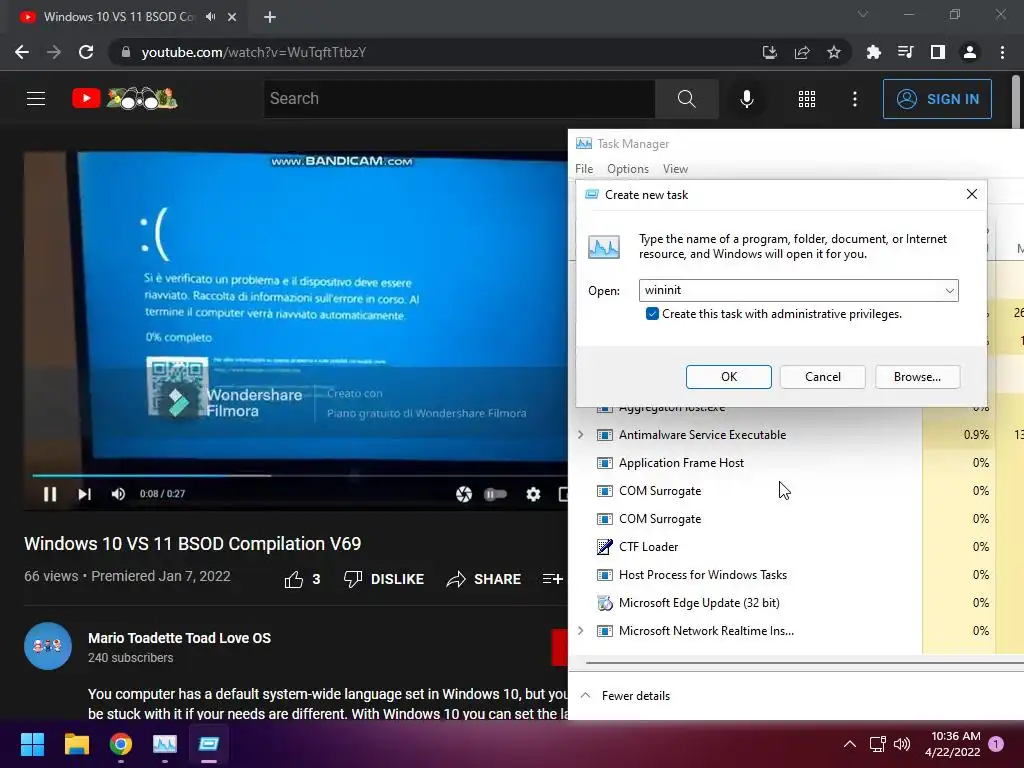Viewport: 1024px width, 768px height.
Task: Open File Explorer from taskbar
Action: click(x=76, y=744)
